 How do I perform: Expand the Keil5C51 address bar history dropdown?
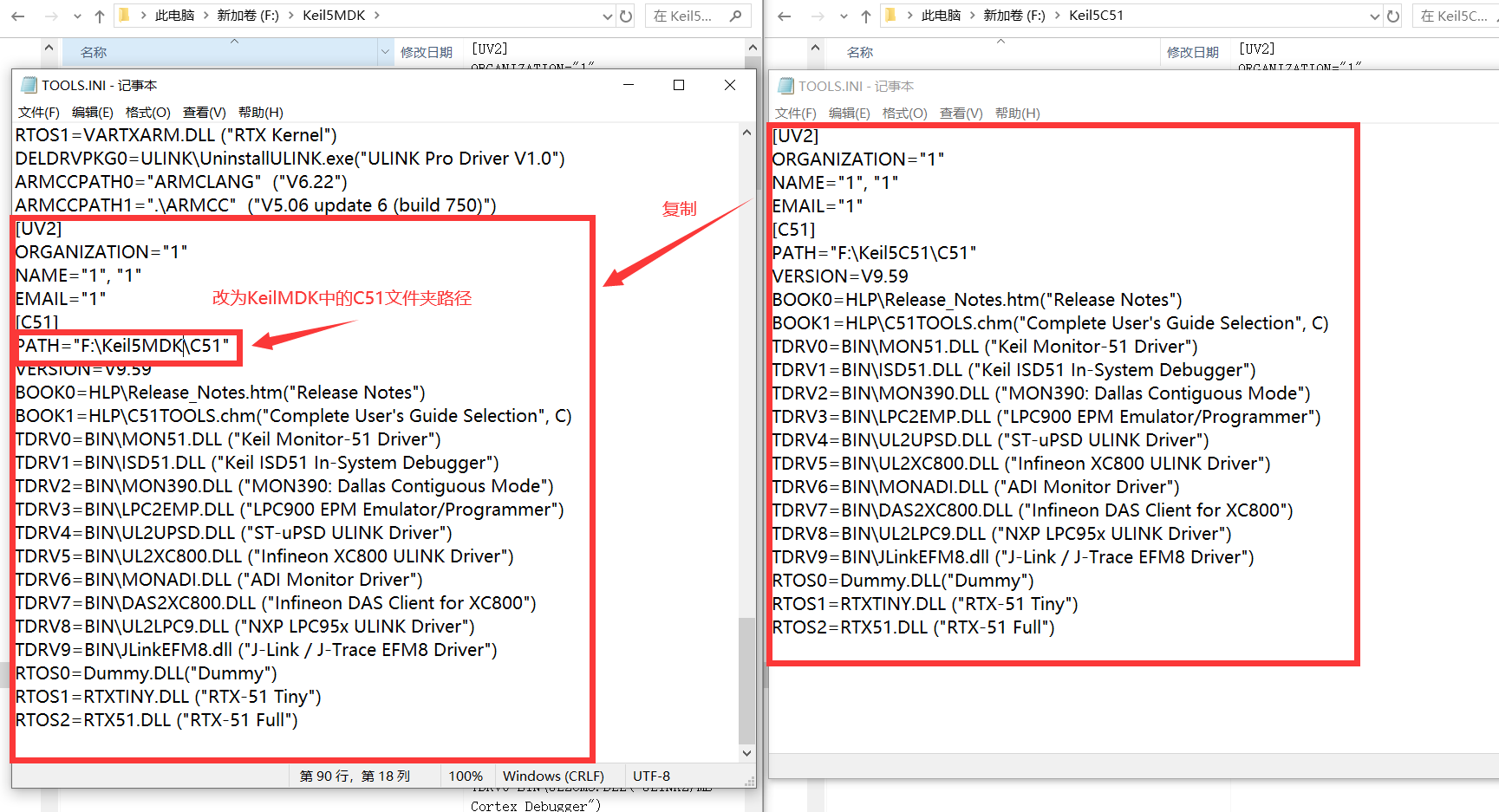pyautogui.click(x=1375, y=16)
